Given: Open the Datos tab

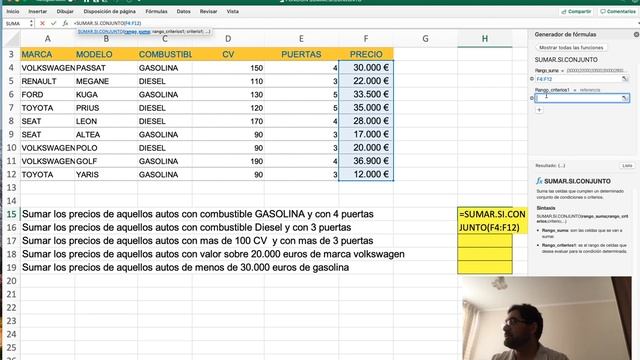Looking at the screenshot, I should coord(183,11).
